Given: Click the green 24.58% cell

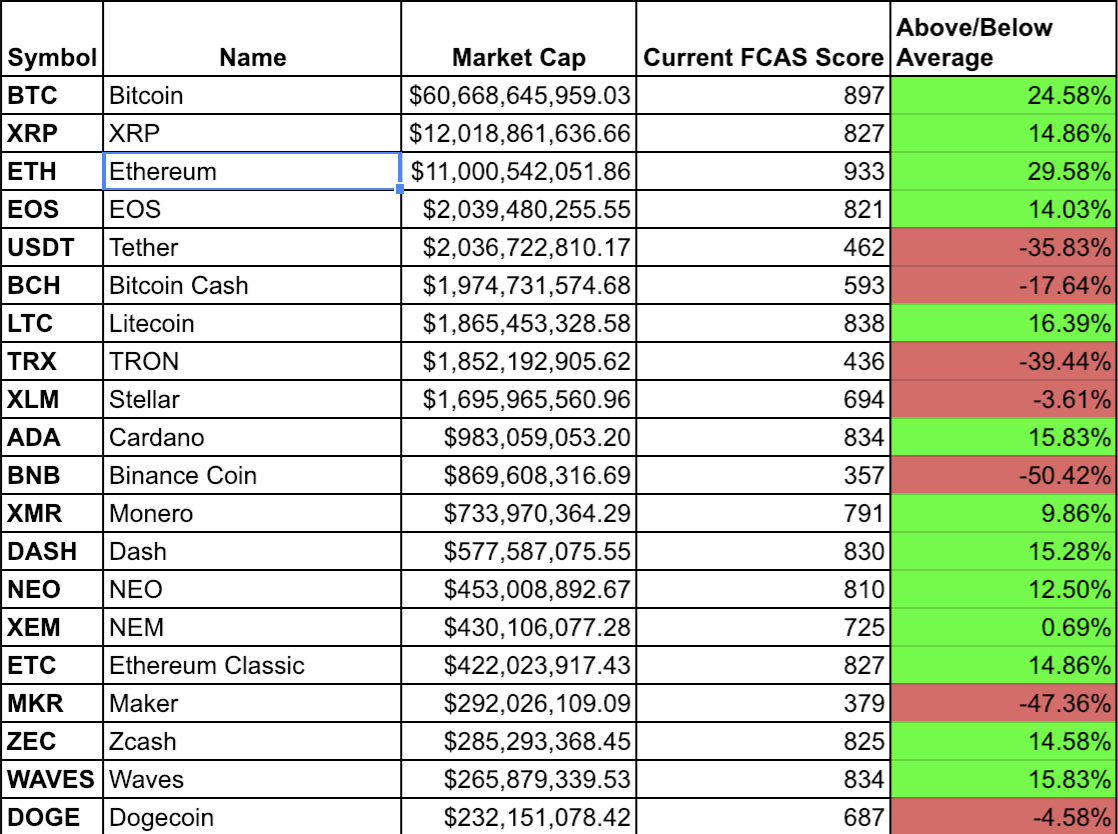Looking at the screenshot, I should [x=1004, y=96].
